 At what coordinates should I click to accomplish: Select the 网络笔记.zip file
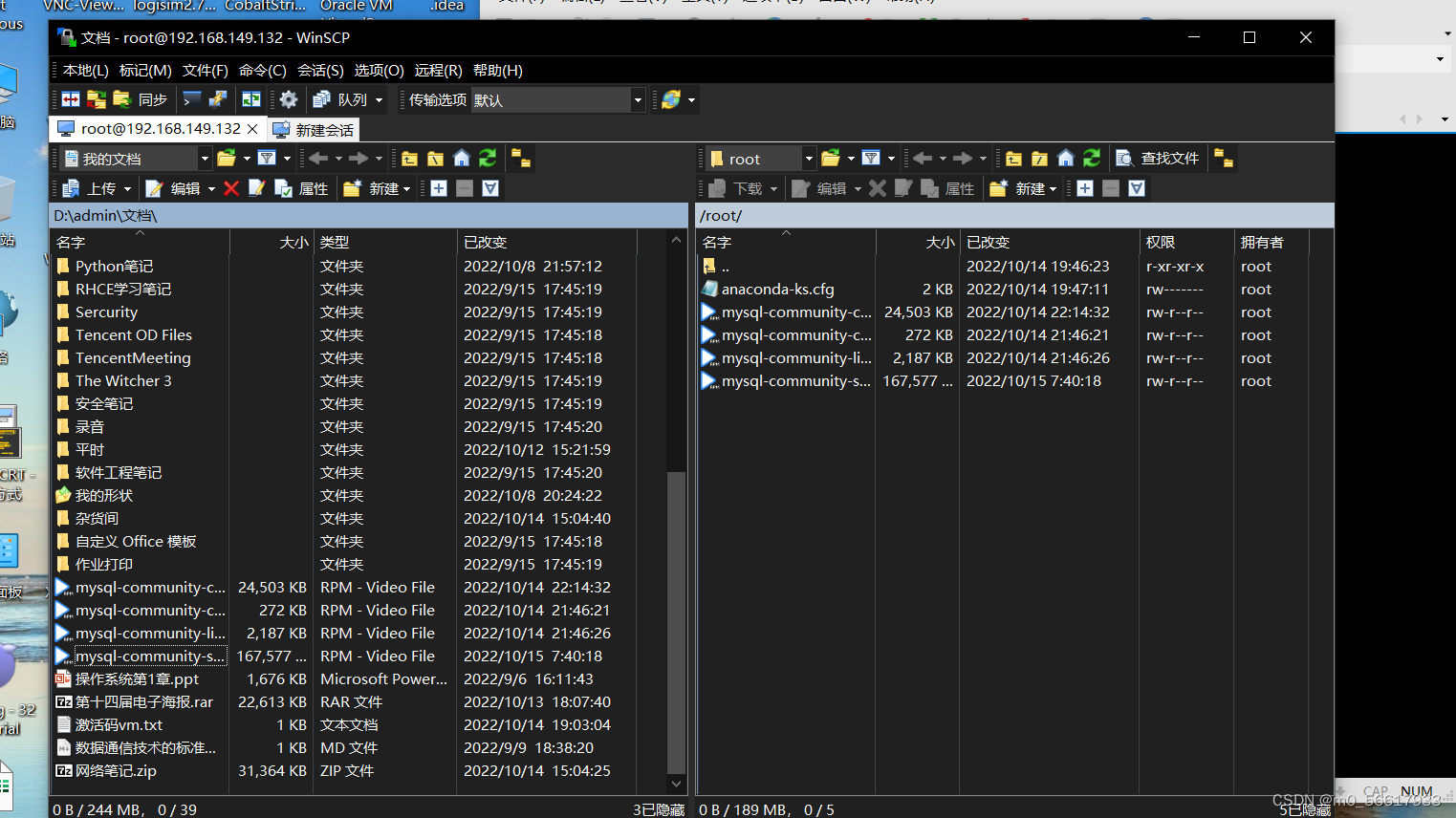(x=116, y=770)
